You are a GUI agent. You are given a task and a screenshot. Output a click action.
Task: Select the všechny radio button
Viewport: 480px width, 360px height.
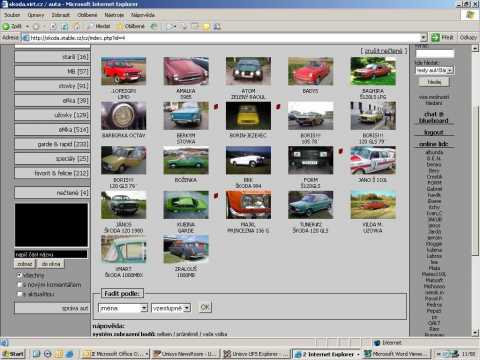(20, 275)
